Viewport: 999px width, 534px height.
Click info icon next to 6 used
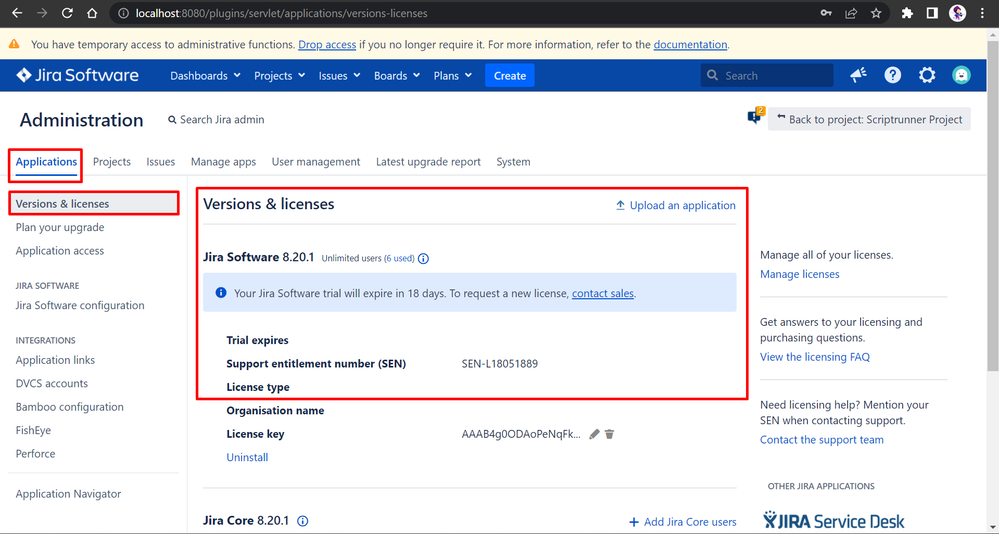tap(423, 259)
